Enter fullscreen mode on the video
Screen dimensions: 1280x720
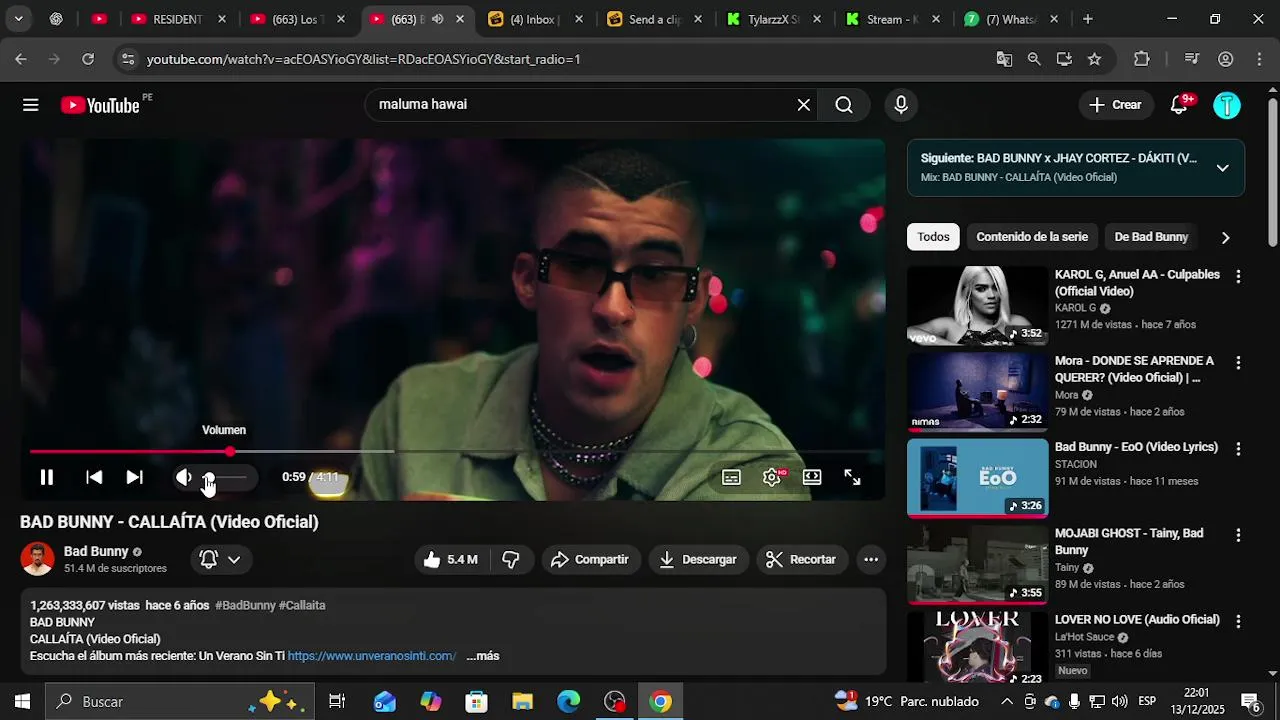(852, 478)
